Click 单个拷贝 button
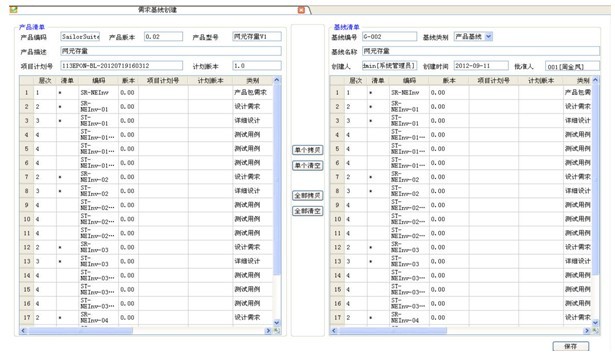Image resolution: width=615 pixels, height=361 pixels. pyautogui.click(x=308, y=150)
